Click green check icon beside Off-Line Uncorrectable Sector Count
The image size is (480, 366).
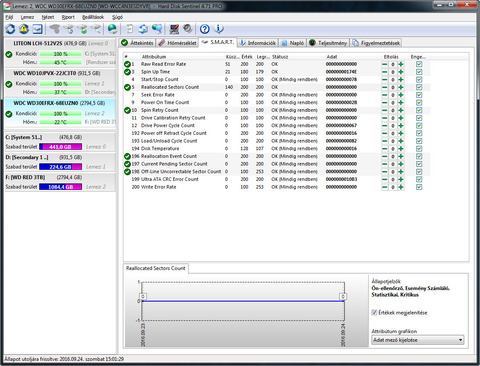127,171
